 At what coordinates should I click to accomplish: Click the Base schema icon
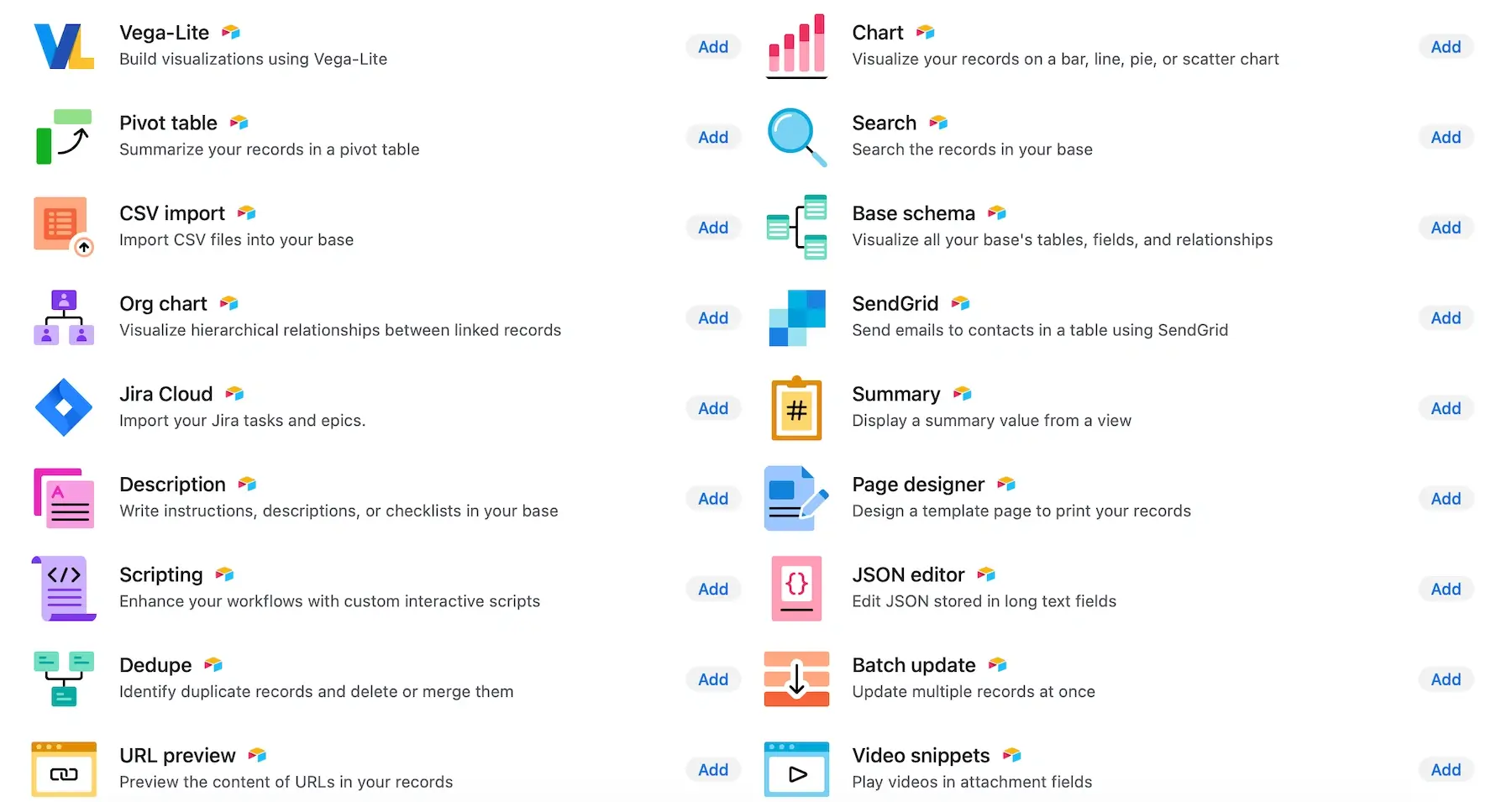[796, 227]
